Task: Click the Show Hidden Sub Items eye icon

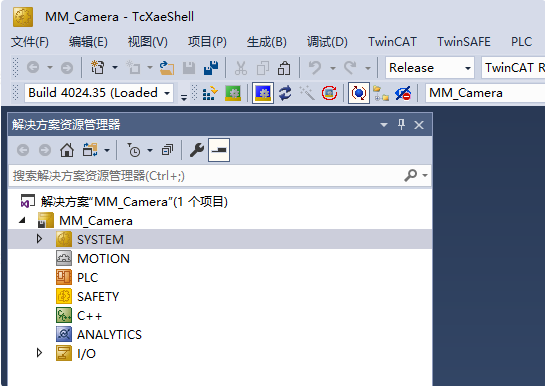Action: coord(403,93)
